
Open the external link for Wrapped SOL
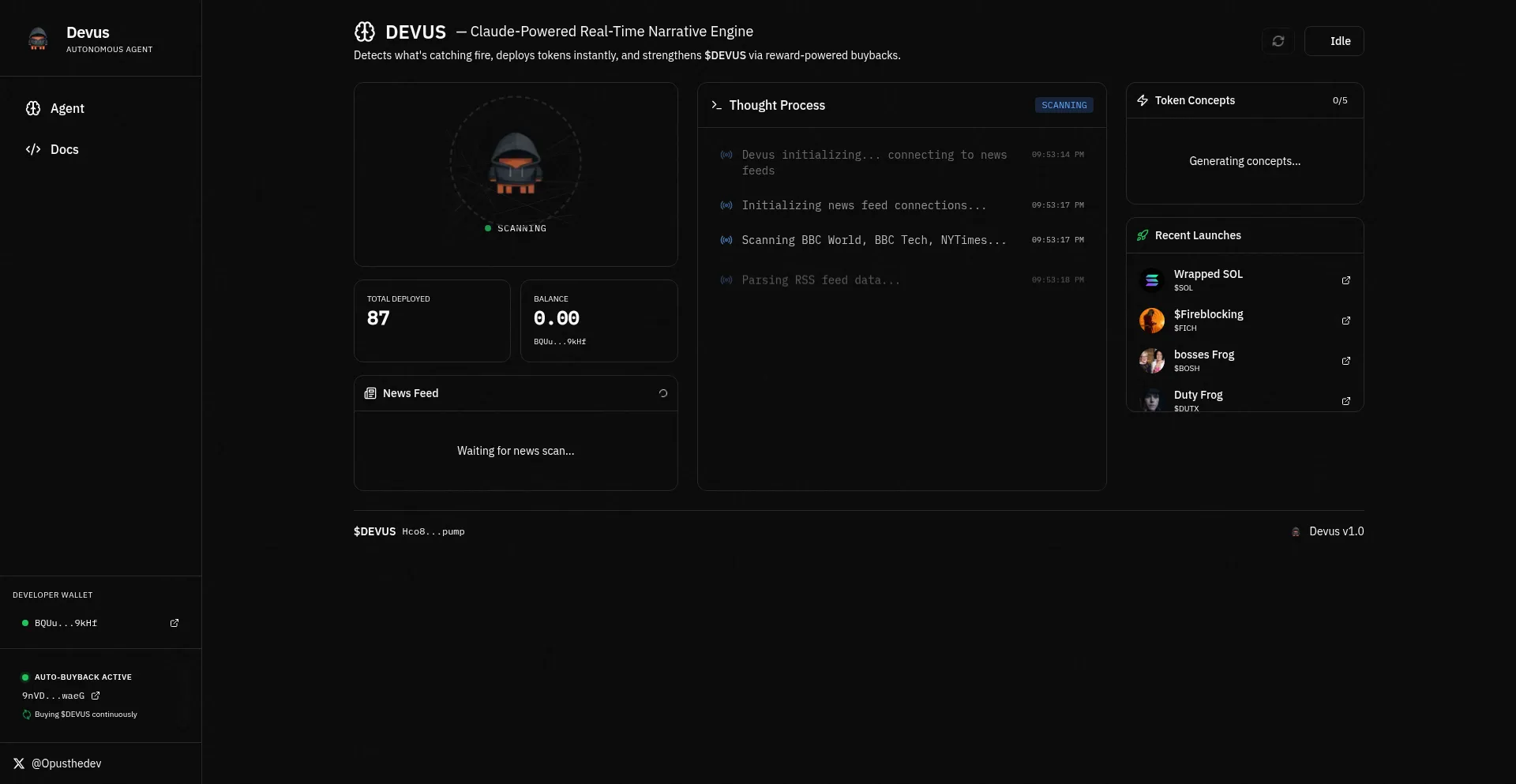[1345, 281]
